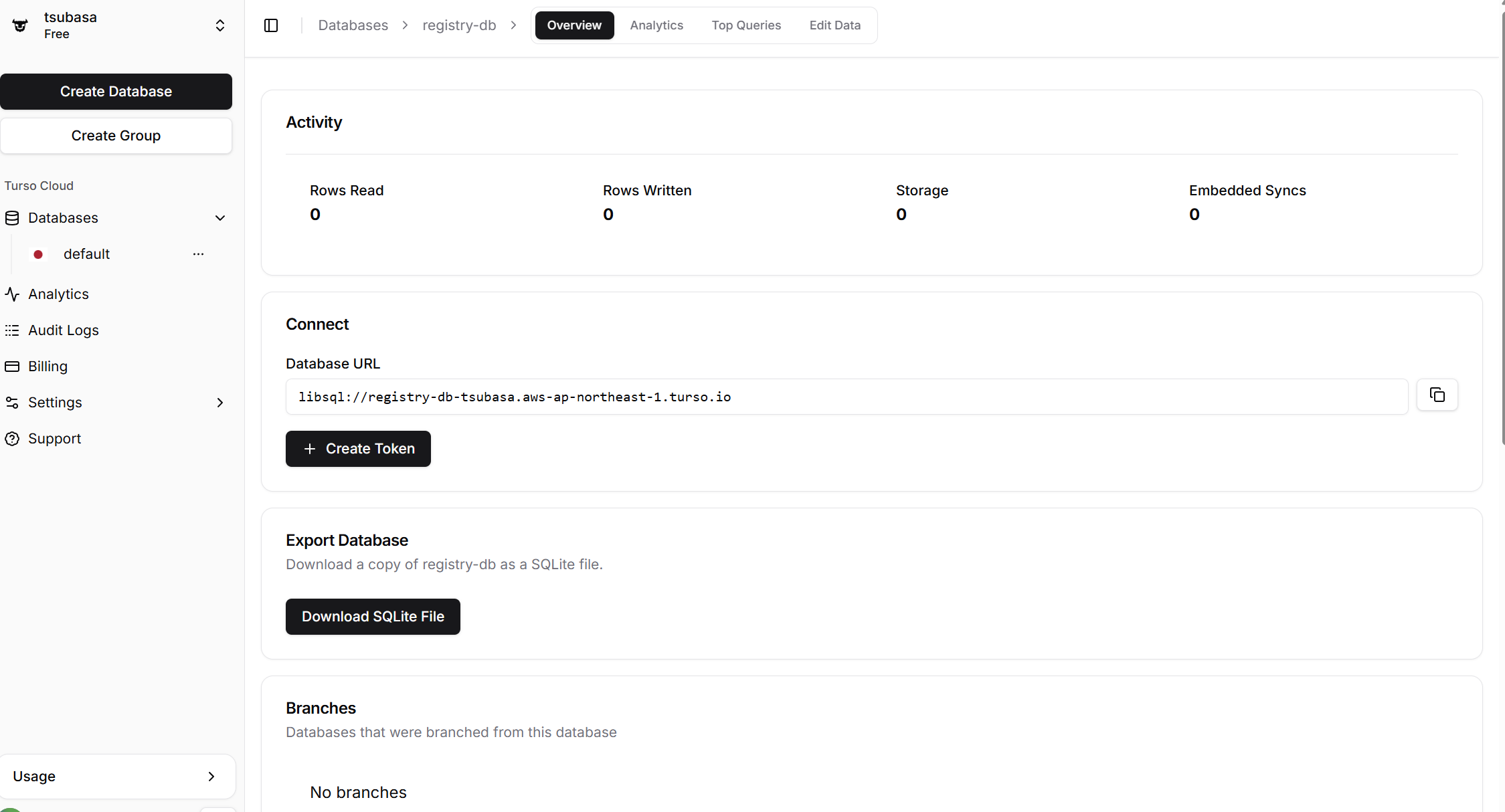
Task: Click the Export Database heading
Action: tap(347, 540)
